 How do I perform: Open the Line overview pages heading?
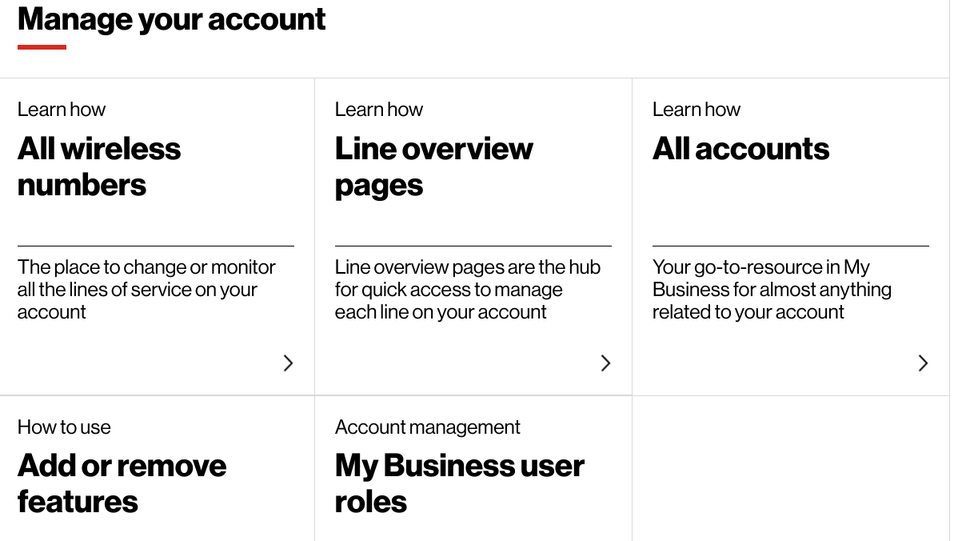pyautogui.click(x=433, y=167)
